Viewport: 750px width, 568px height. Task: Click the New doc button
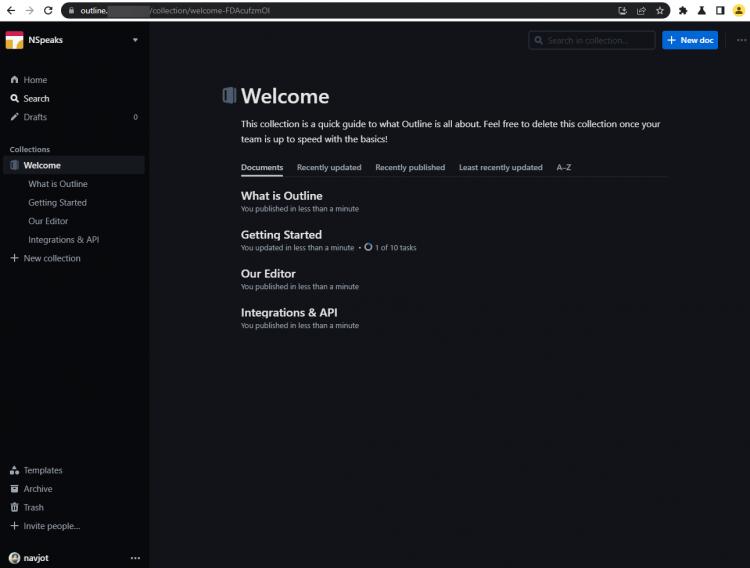690,40
